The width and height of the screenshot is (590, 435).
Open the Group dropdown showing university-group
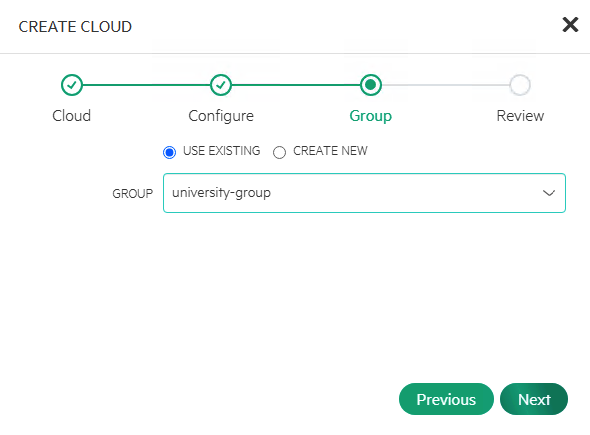[364, 193]
